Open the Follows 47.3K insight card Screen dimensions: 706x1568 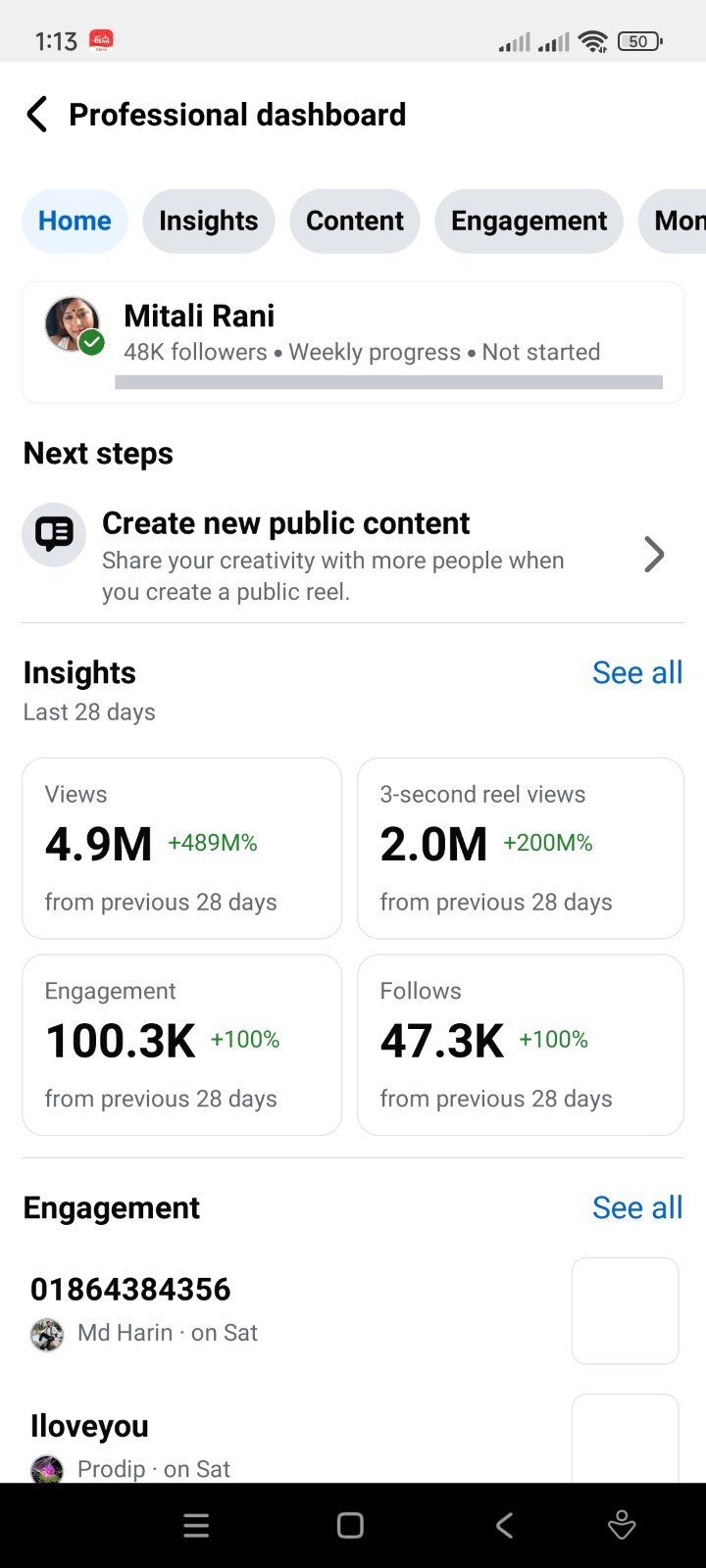[521, 1045]
